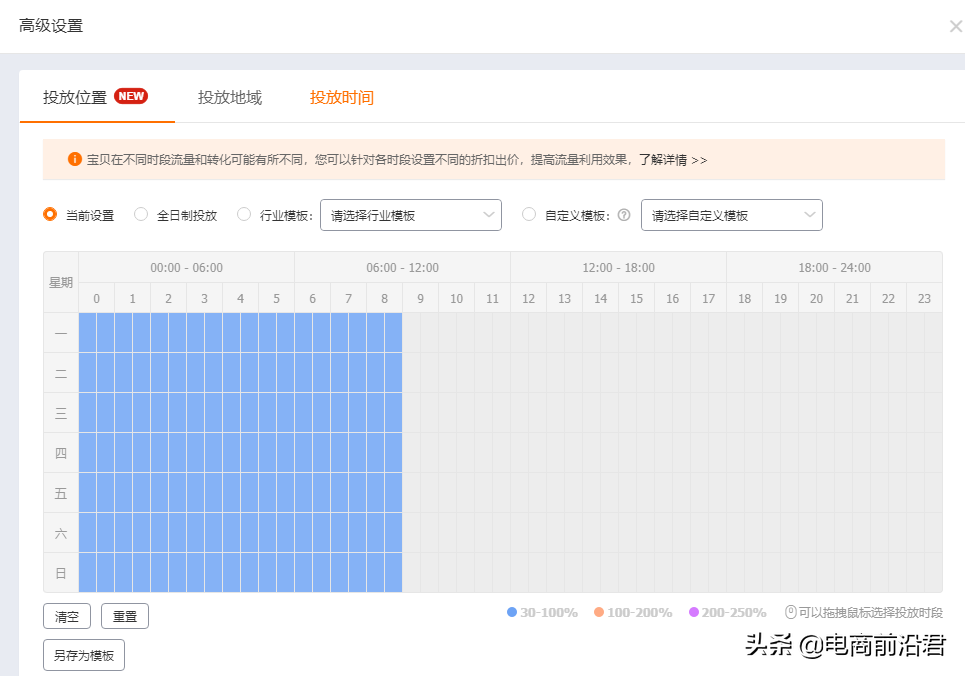Select the 当前设置 radio button

pyautogui.click(x=49, y=214)
